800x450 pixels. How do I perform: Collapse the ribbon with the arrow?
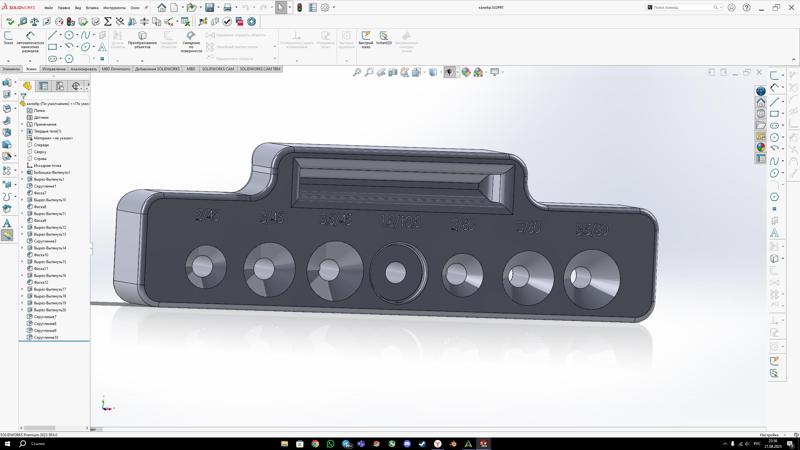pyautogui.click(x=793, y=60)
